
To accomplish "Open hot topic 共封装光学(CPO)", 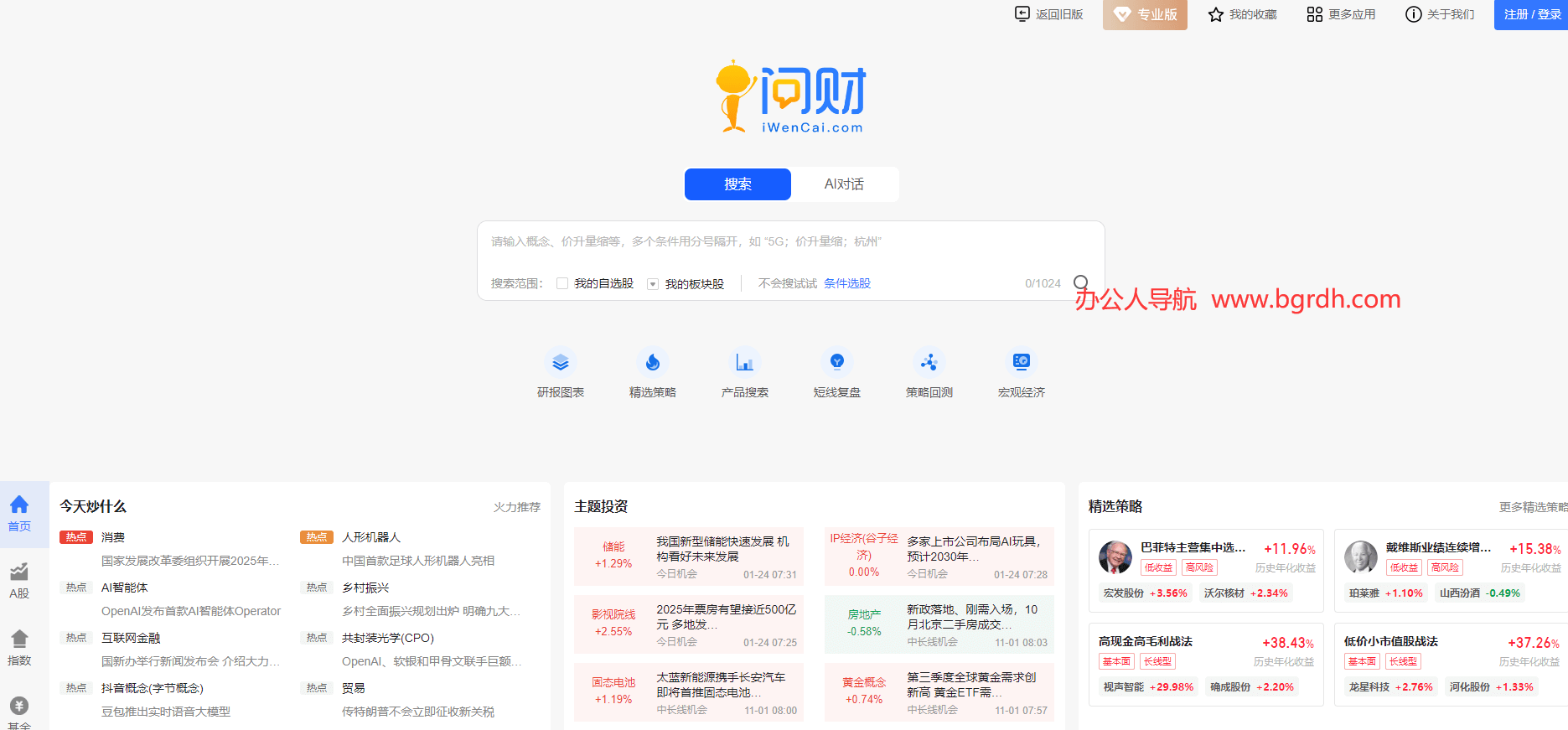I will pos(388,638).
